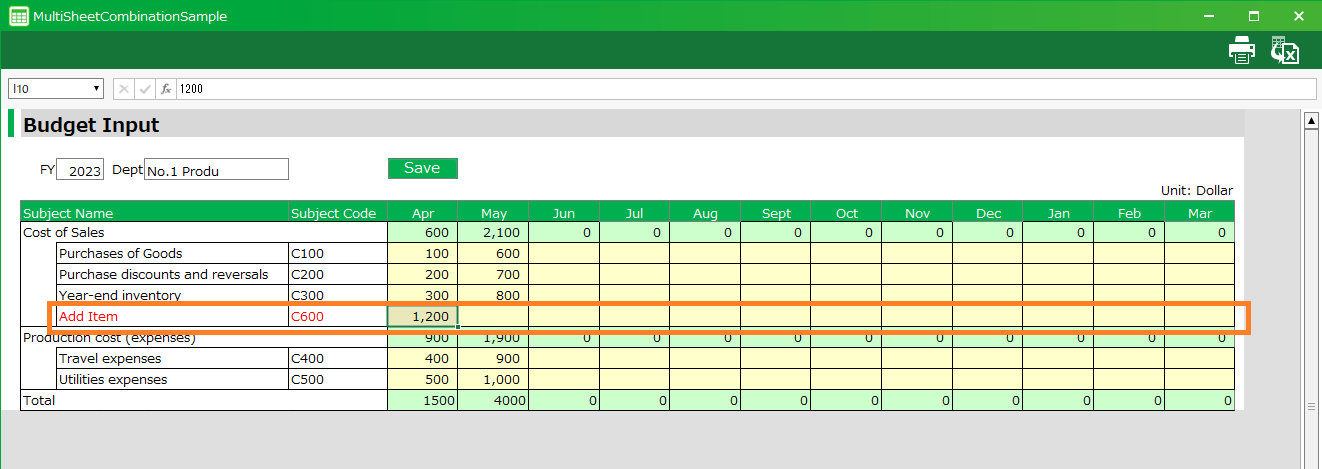The image size is (1322, 469).
Task: Click the Excel export icon
Action: coord(1284,50)
